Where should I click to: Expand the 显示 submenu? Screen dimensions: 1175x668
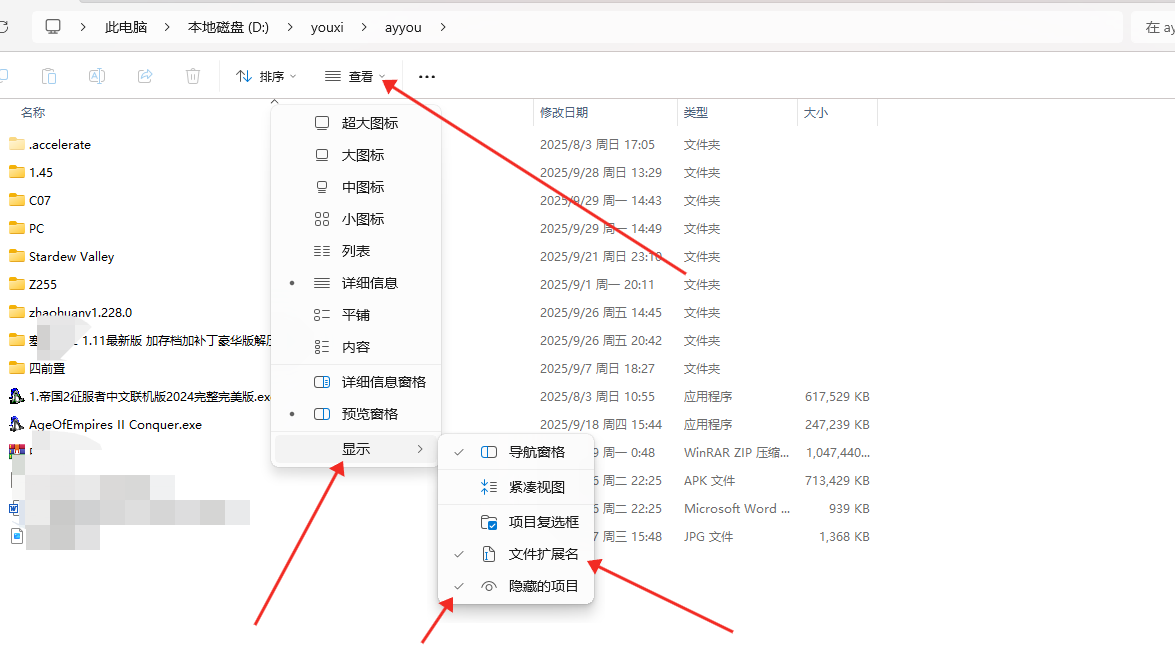(356, 449)
